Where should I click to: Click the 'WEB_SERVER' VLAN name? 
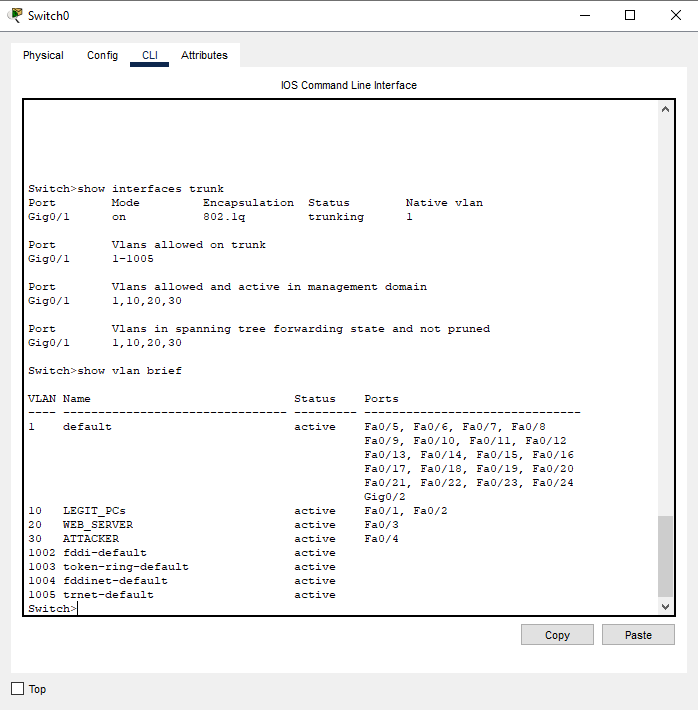(98, 525)
